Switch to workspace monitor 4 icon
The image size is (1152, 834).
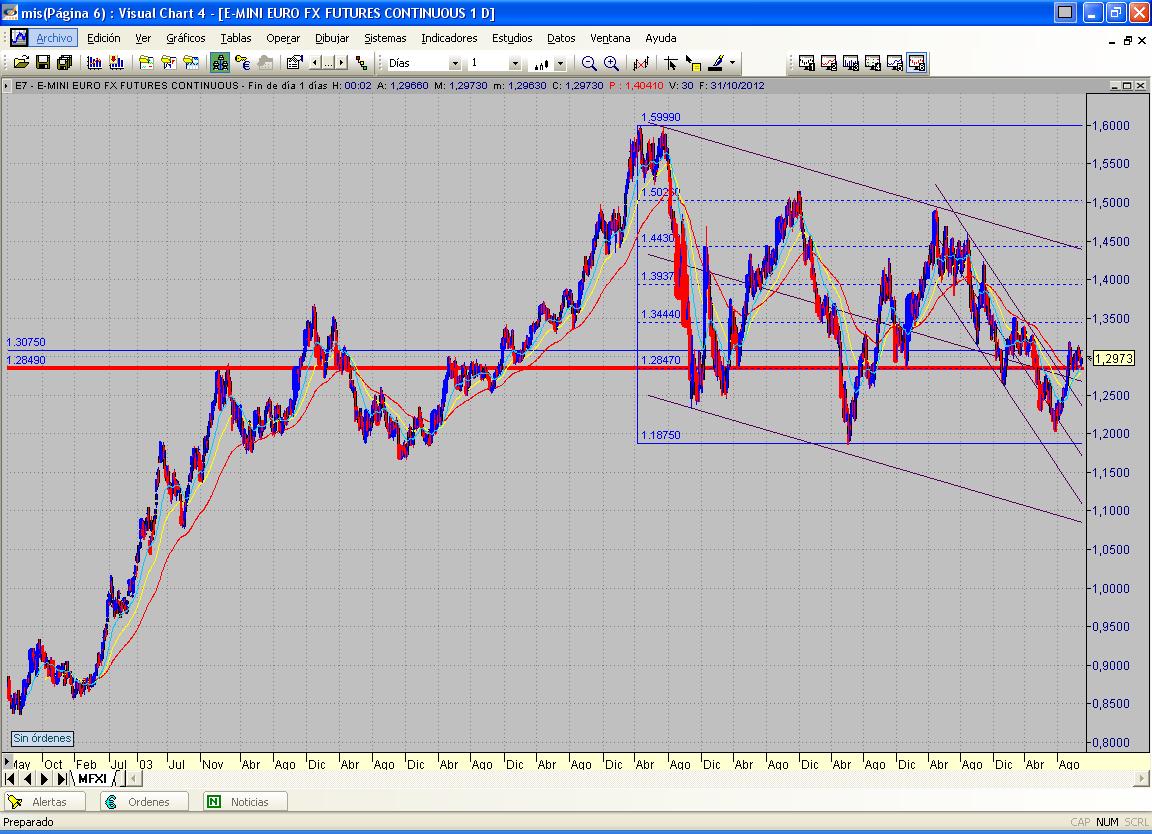pos(873,63)
